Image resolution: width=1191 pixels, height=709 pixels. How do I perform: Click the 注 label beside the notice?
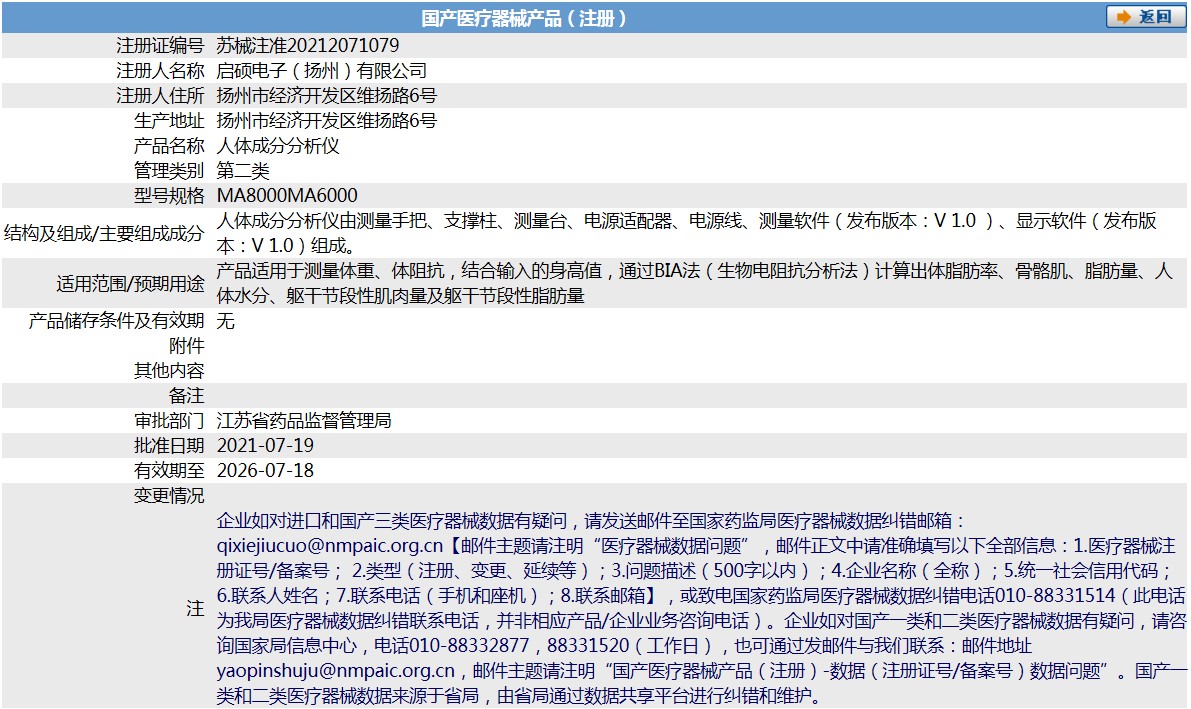pyautogui.click(x=196, y=609)
